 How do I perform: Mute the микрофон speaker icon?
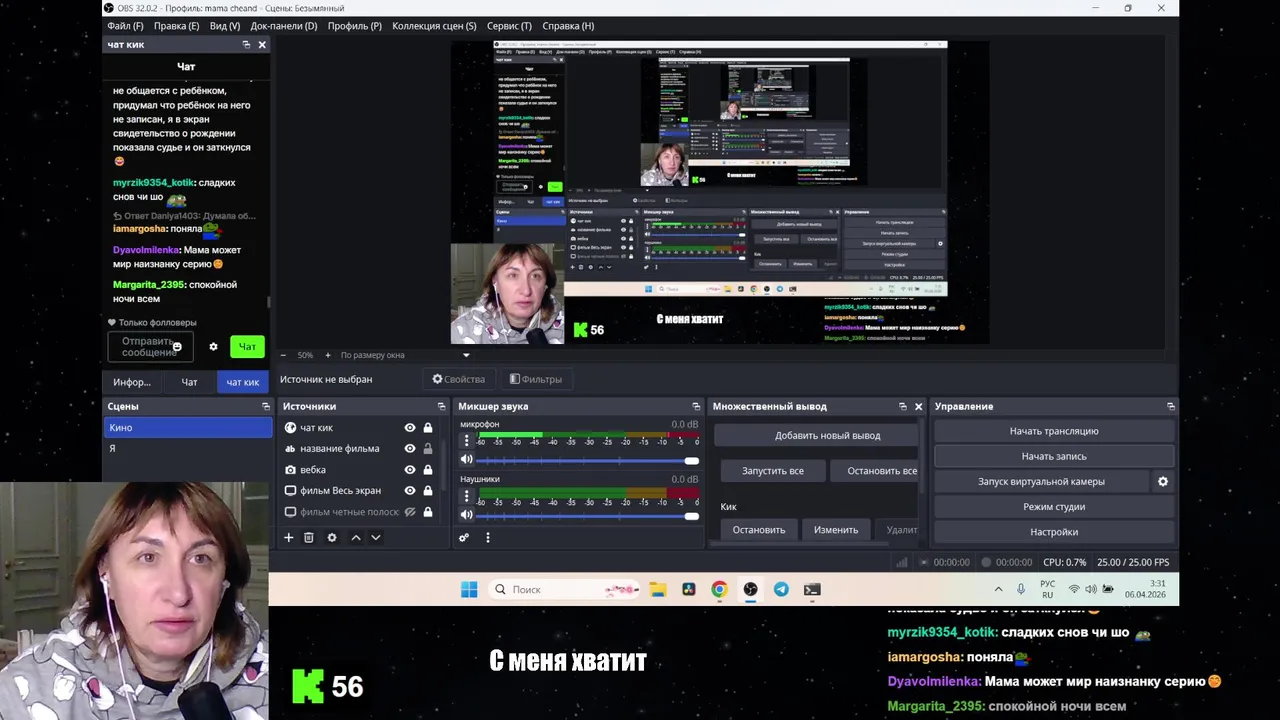[467, 460]
